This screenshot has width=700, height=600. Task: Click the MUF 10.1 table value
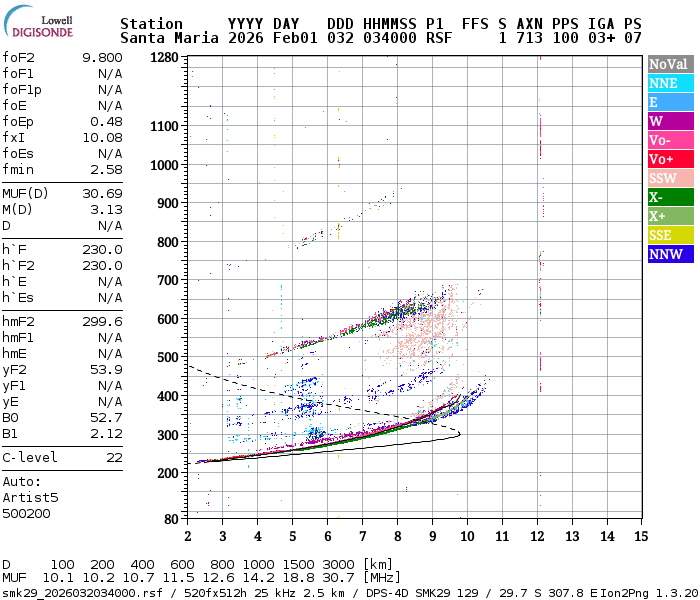(x=58, y=578)
